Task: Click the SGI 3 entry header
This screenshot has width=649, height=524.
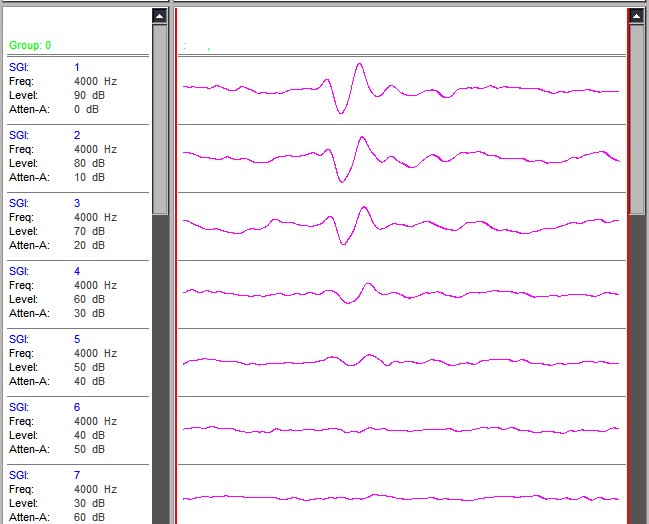Action: 20,203
